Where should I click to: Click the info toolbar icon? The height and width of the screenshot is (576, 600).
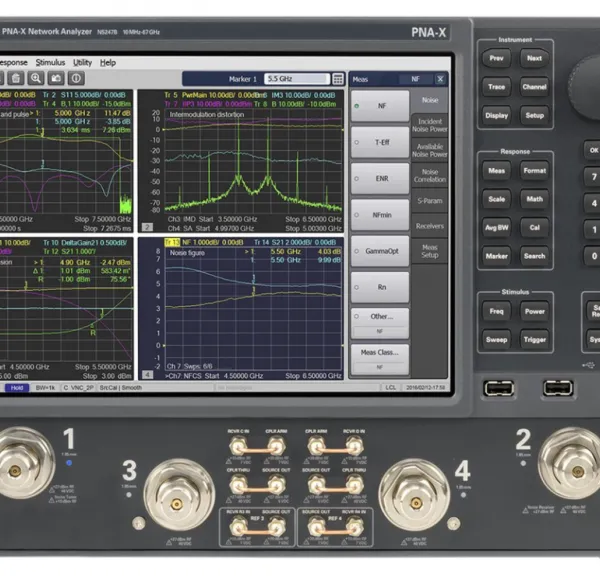pyautogui.click(x=76, y=78)
